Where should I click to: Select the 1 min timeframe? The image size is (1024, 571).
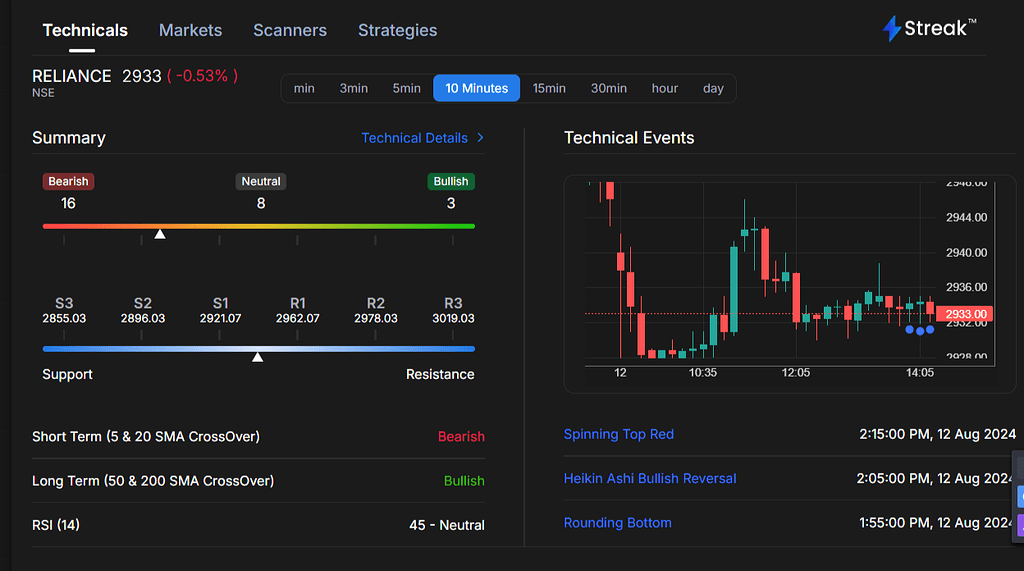tap(304, 88)
